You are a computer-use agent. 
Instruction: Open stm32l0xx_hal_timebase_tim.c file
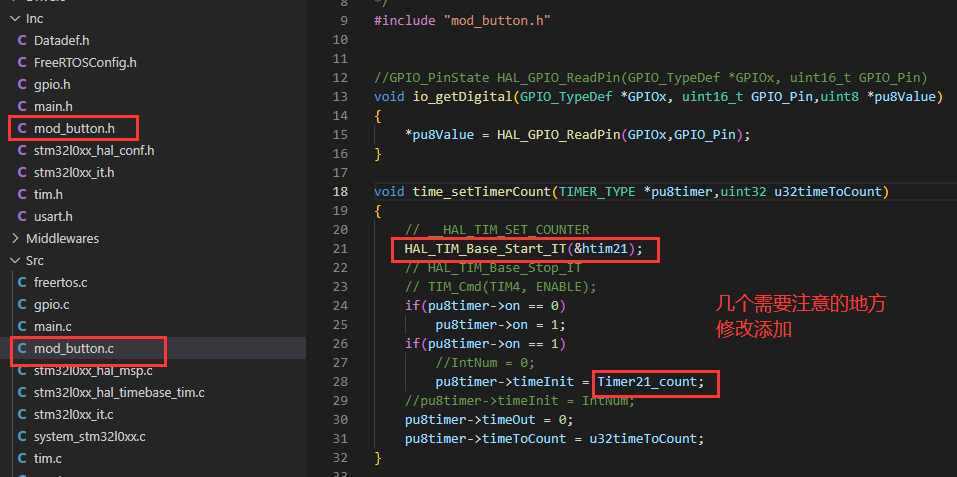click(x=119, y=392)
